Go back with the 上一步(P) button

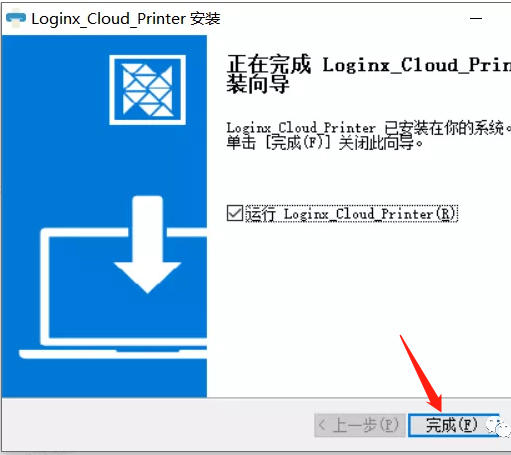(360, 425)
